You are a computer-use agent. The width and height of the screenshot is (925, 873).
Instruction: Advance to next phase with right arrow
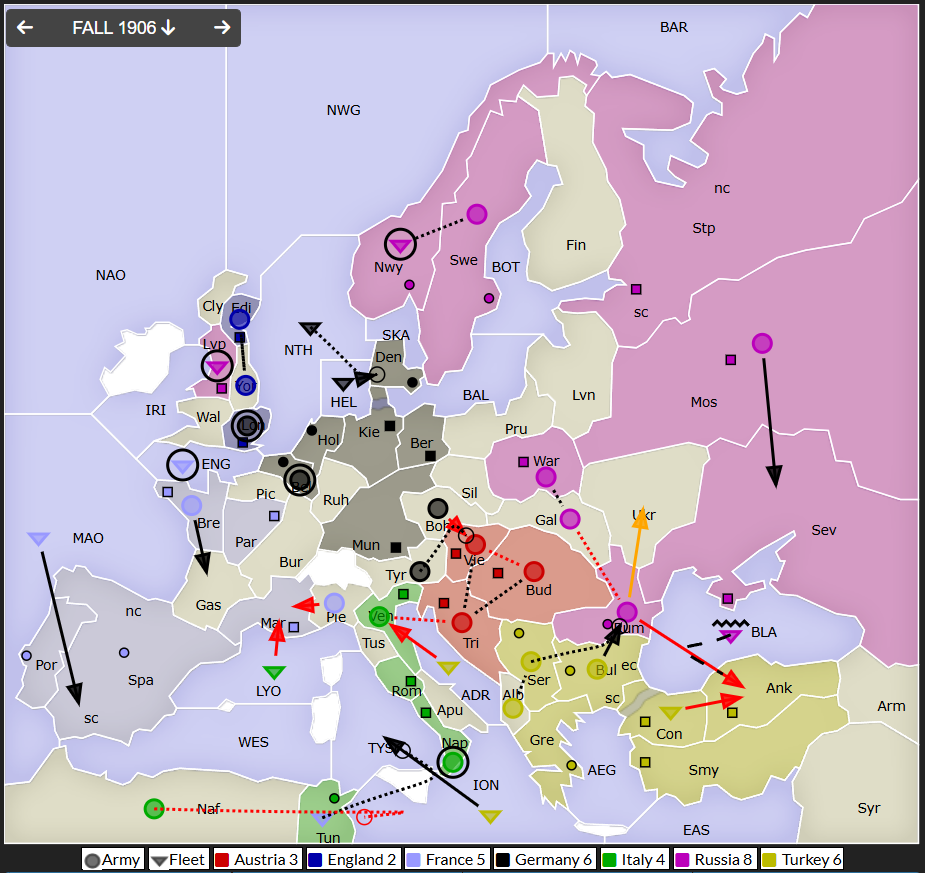click(222, 28)
